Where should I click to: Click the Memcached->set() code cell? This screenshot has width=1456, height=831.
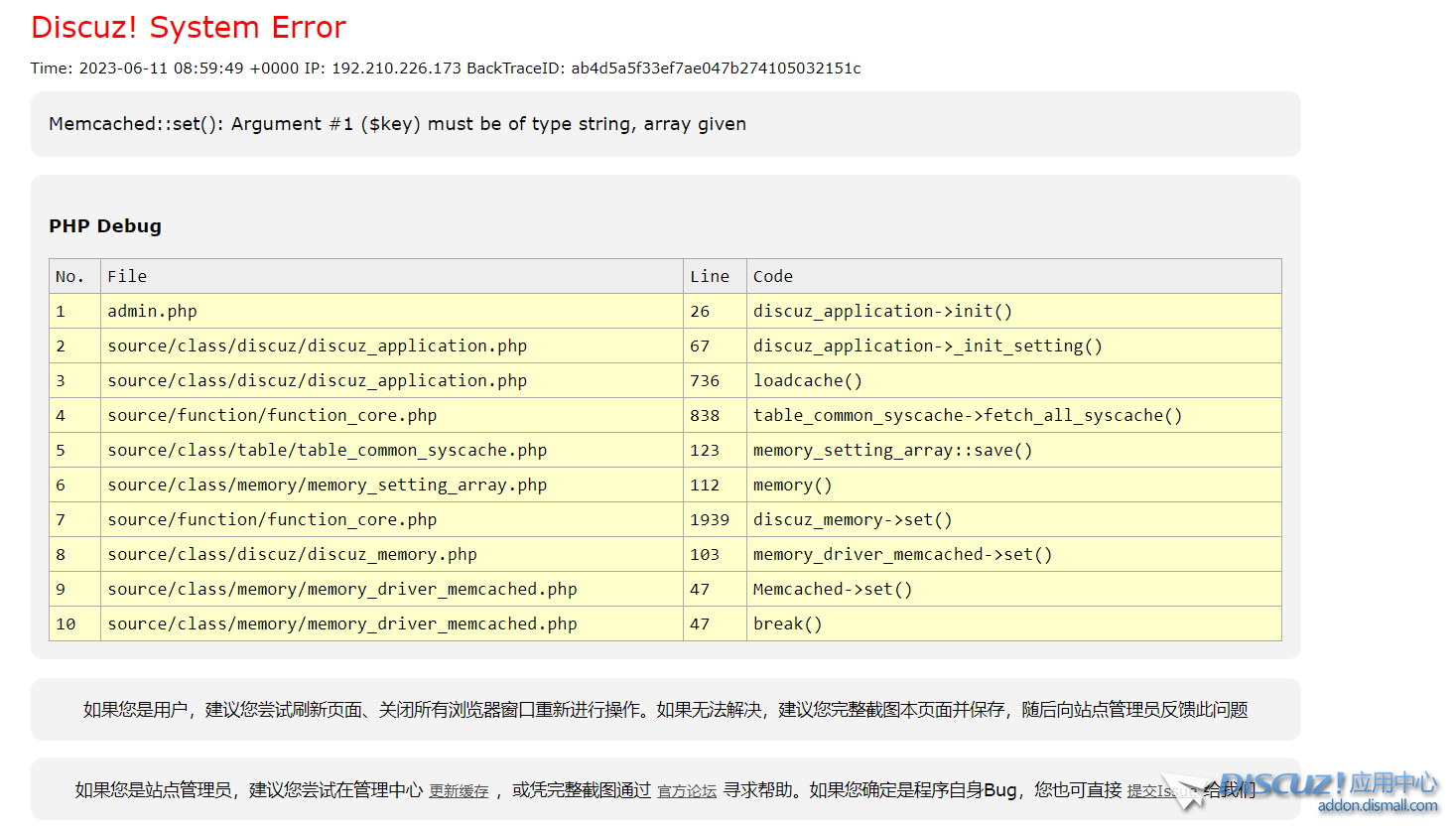click(x=832, y=590)
